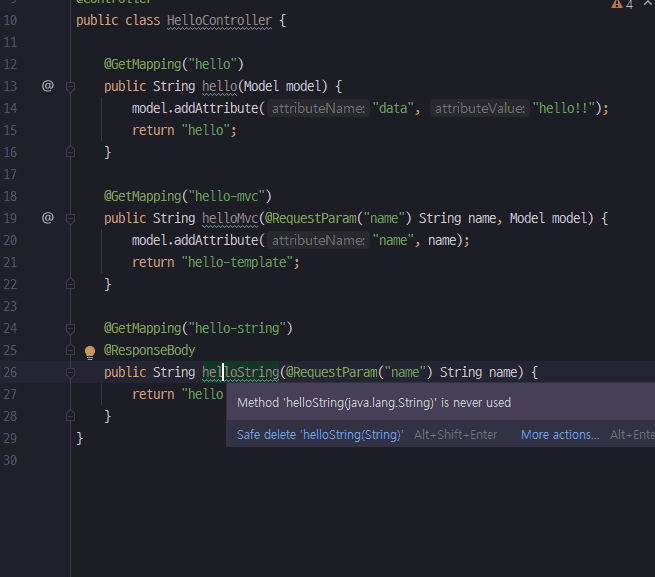Viewport: 655px width, 577px height.
Task: Click fold end marker on line 22
Action: pos(70,284)
